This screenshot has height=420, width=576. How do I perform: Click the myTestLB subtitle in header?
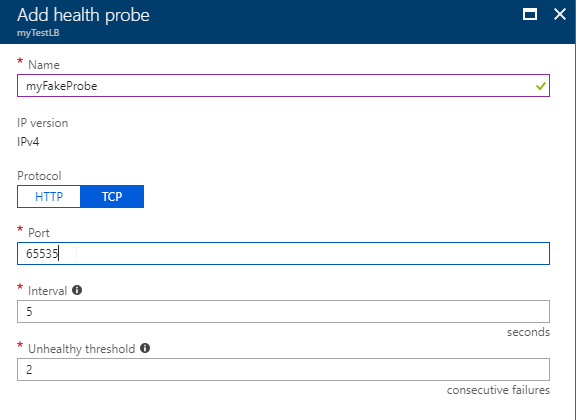[x=38, y=33]
